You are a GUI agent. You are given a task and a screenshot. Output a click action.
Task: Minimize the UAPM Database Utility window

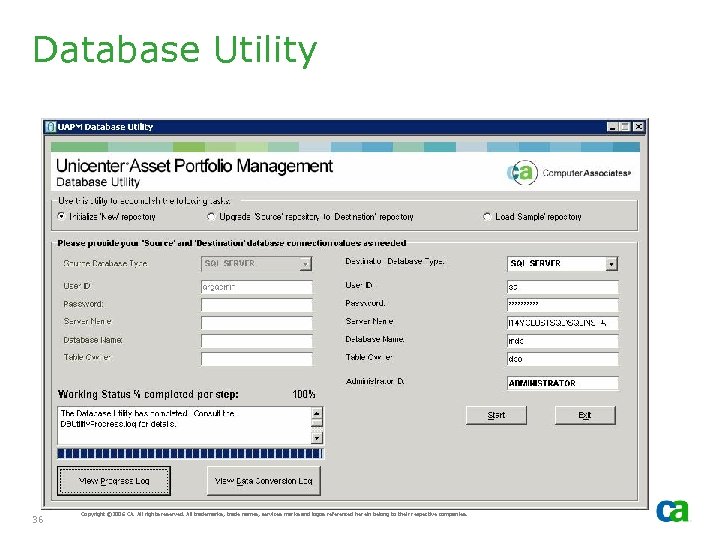613,127
